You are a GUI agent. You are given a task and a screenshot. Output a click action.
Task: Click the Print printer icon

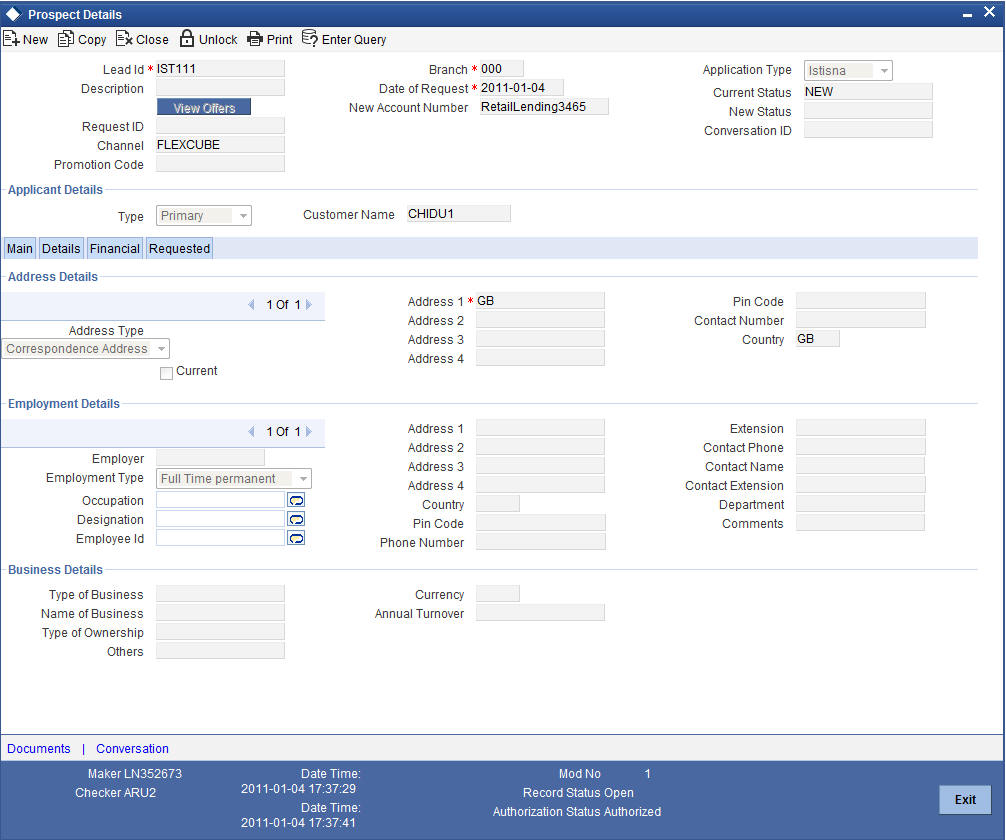[x=255, y=39]
